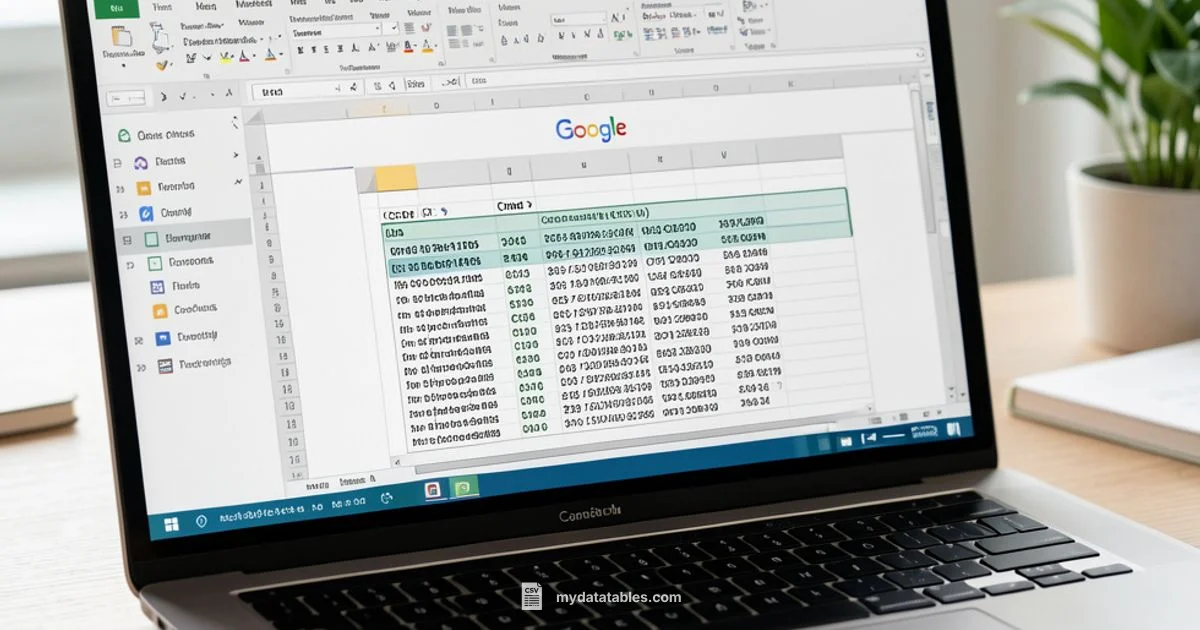Toggle underline formatting in the Font group
Screen dimensions: 1200x630
click(x=326, y=48)
